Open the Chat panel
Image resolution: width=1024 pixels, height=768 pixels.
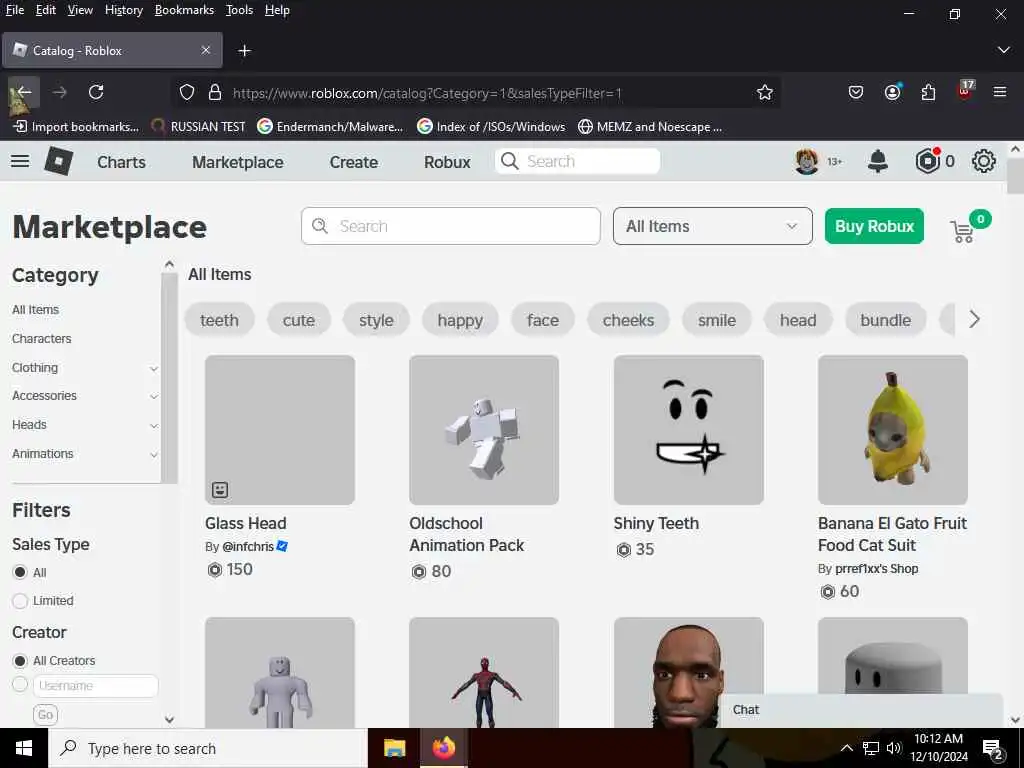click(x=861, y=710)
